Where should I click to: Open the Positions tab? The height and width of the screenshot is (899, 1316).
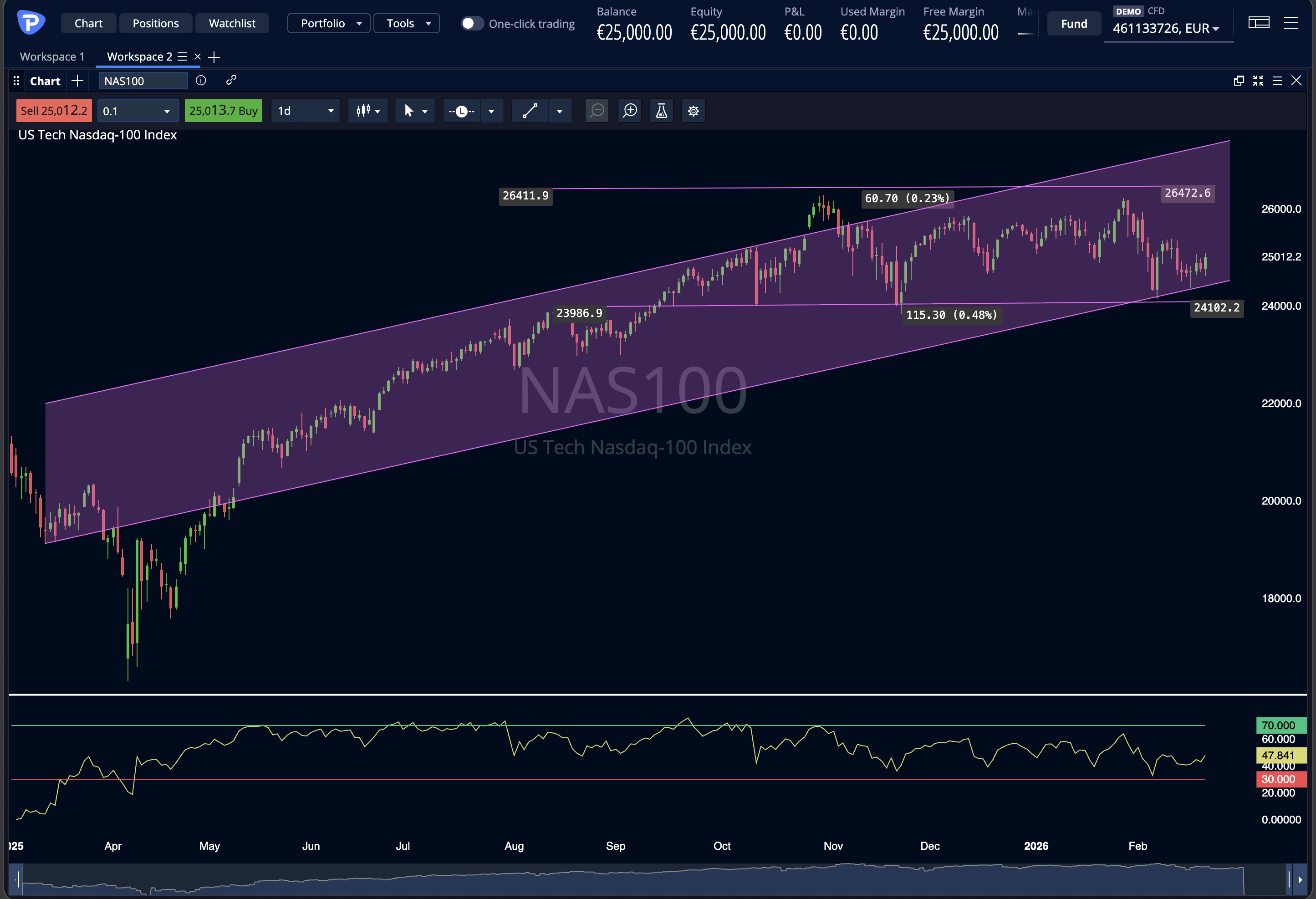click(x=156, y=23)
